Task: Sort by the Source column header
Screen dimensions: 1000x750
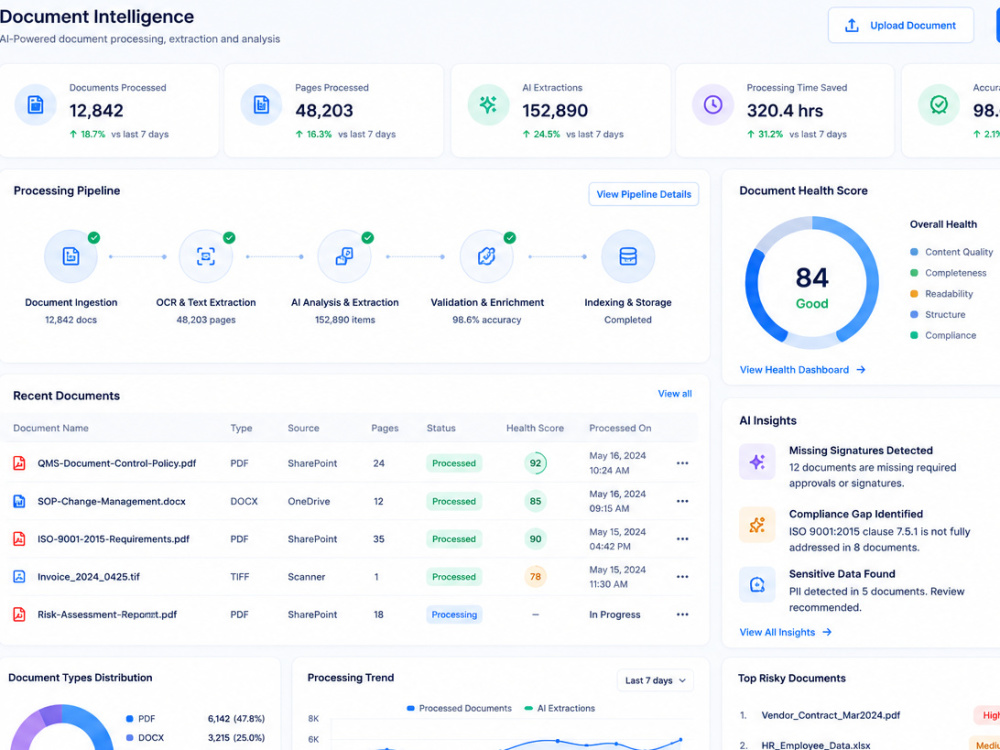Action: point(303,428)
